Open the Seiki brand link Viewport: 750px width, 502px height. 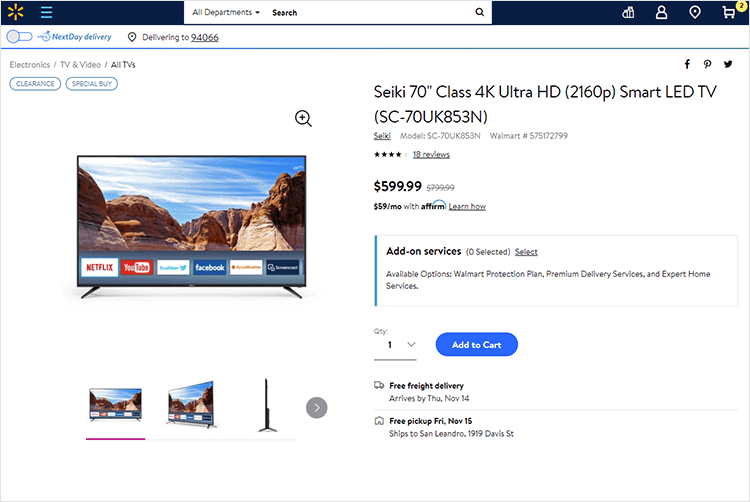(x=382, y=136)
